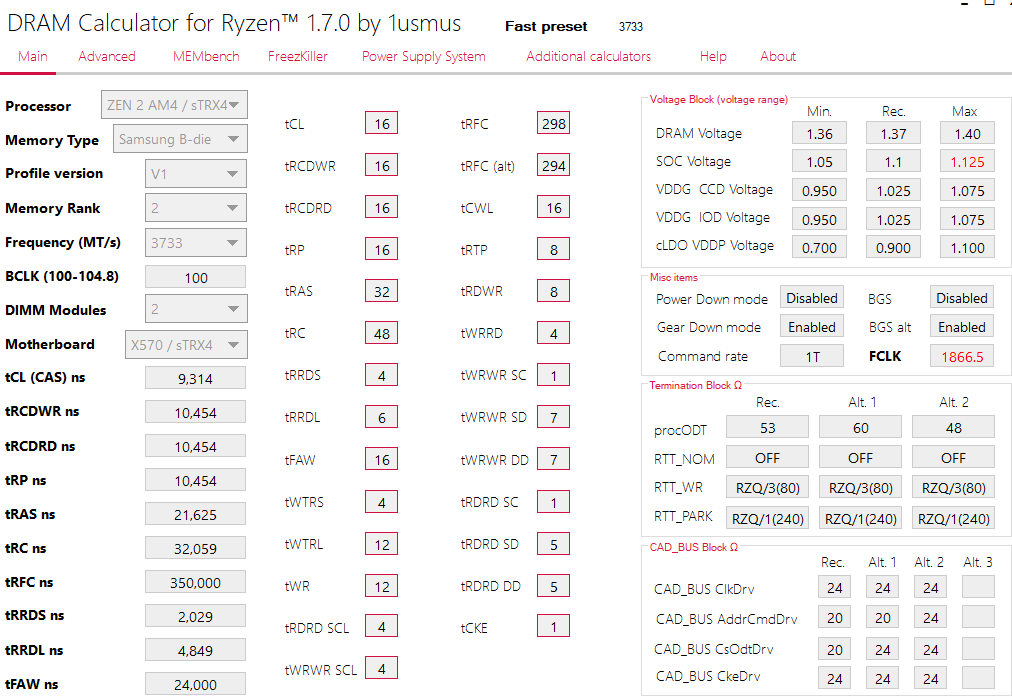The image size is (1012, 700).
Task: Open the About tab
Action: click(x=778, y=56)
